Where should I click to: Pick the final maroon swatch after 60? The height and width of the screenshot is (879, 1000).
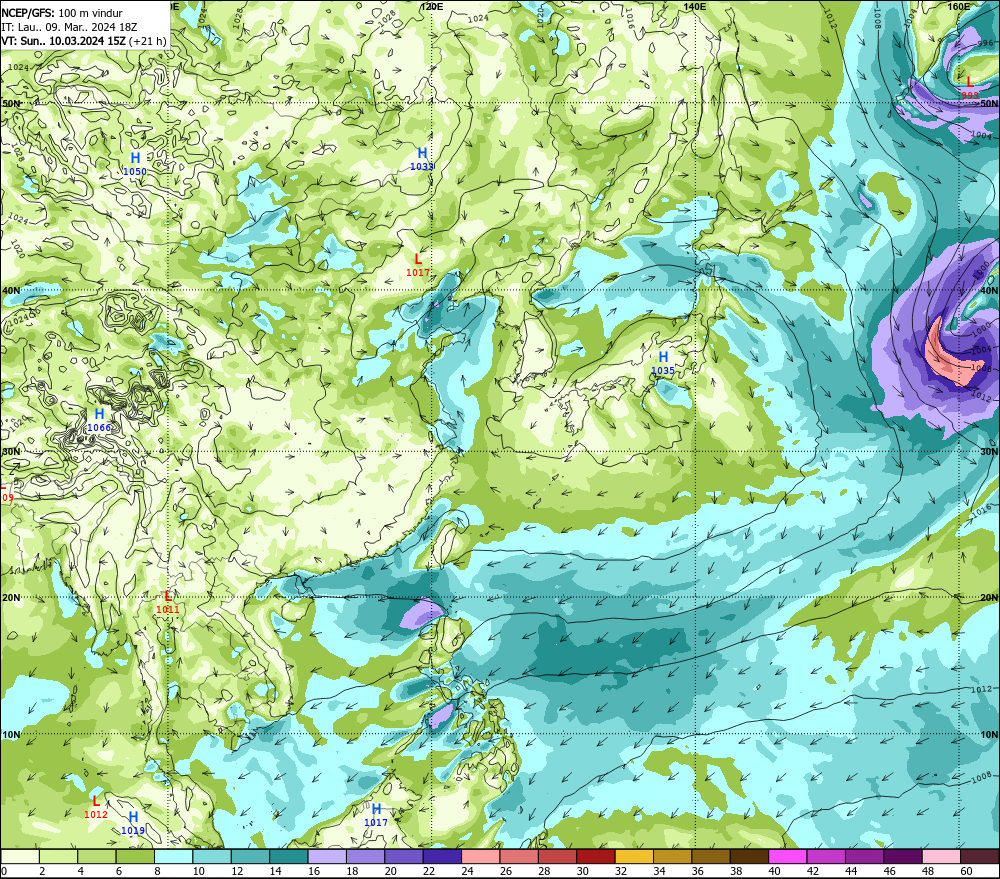click(x=980, y=856)
